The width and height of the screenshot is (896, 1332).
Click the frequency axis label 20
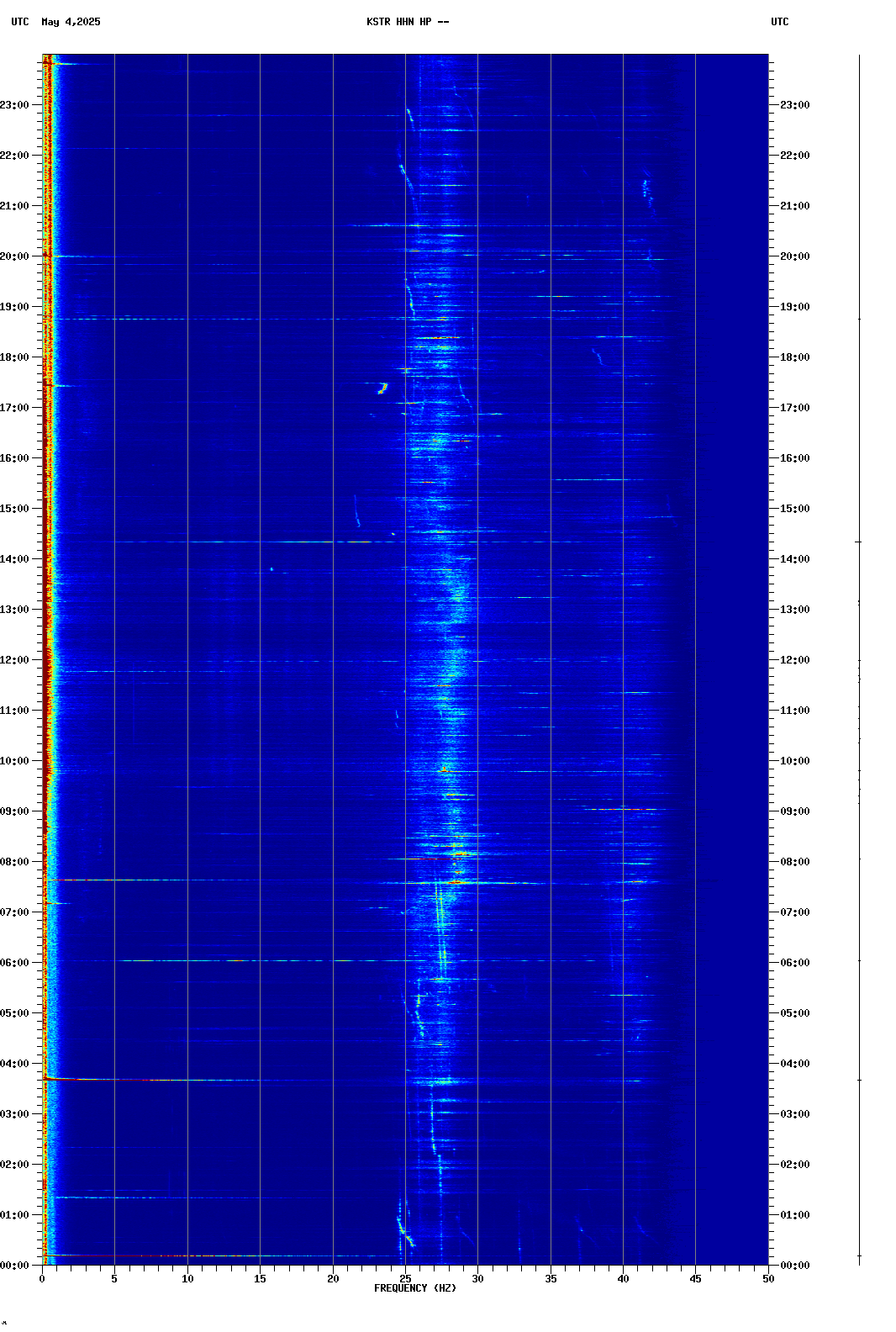tap(333, 1279)
